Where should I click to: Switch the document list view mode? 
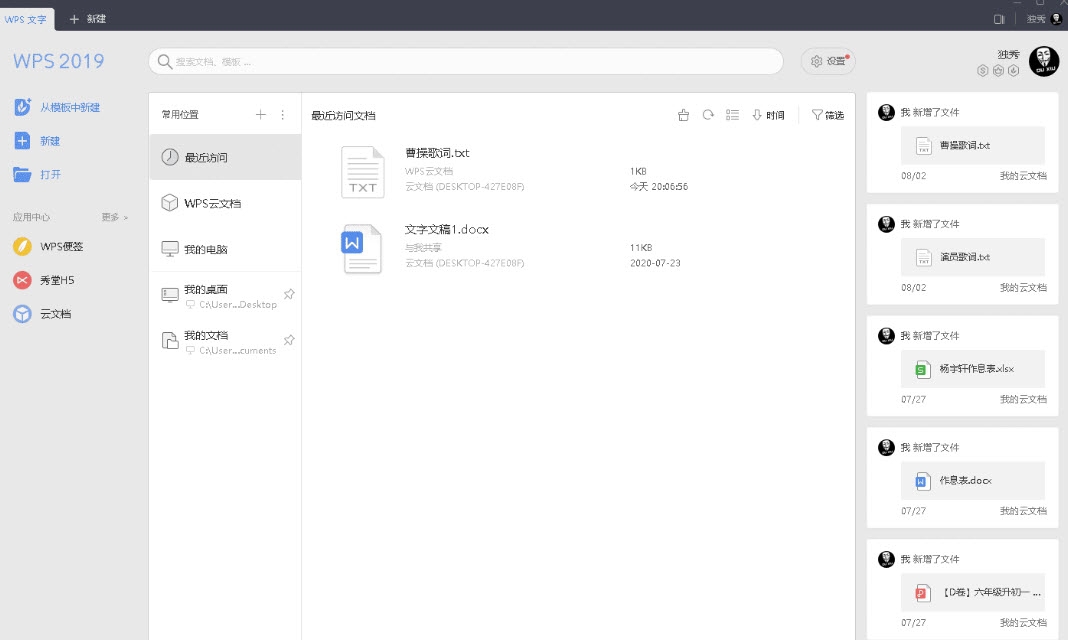(x=732, y=115)
